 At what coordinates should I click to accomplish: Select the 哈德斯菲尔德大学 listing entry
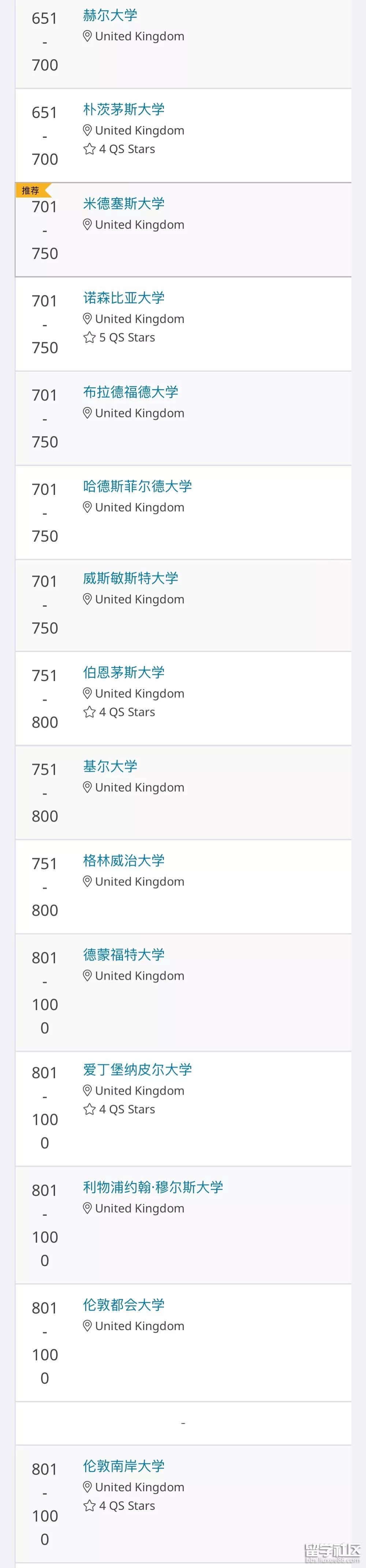point(183,511)
